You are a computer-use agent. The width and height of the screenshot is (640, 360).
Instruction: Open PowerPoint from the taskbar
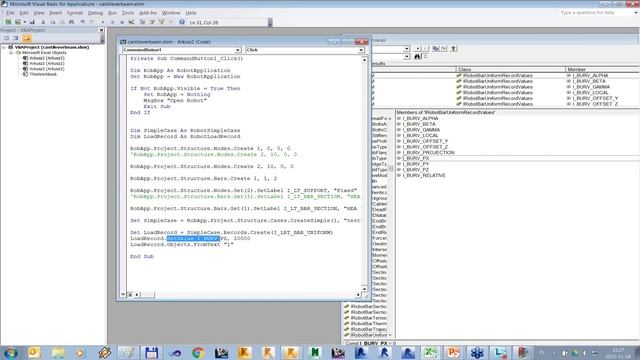[x=453, y=353]
